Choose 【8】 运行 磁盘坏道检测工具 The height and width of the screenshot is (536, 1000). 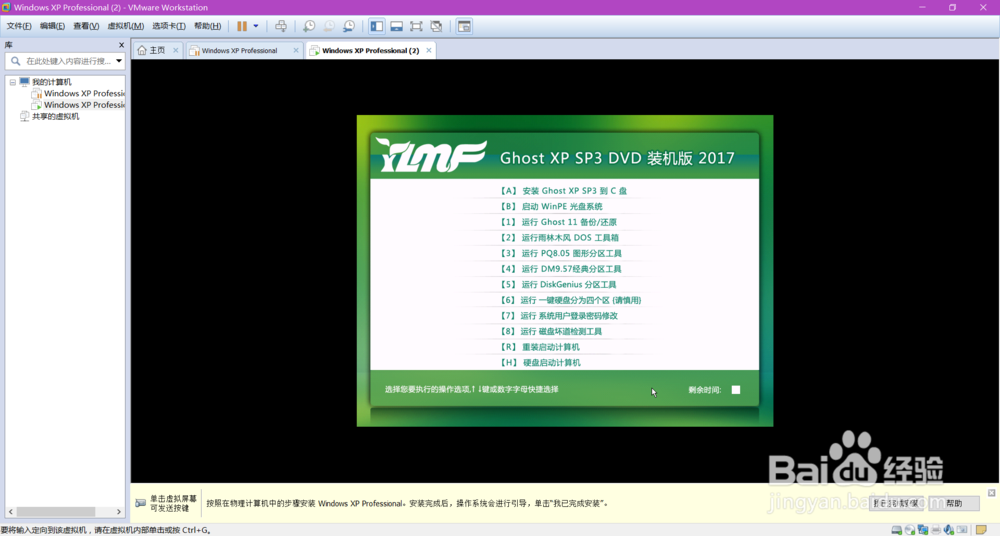(x=550, y=332)
